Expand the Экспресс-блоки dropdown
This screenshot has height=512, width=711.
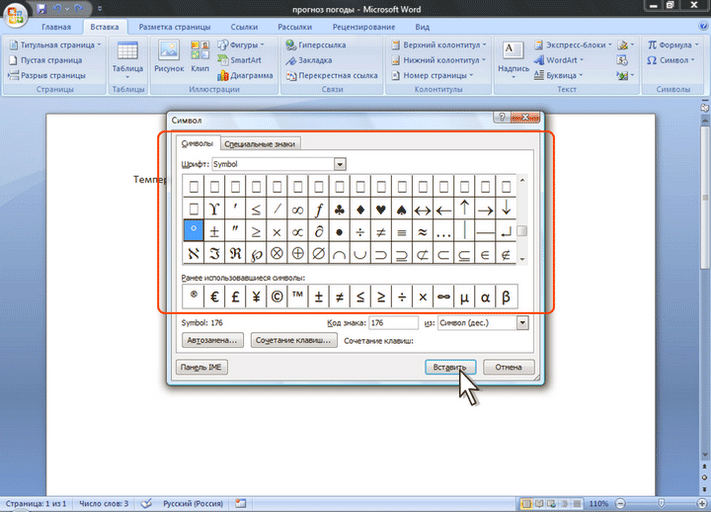(x=610, y=45)
